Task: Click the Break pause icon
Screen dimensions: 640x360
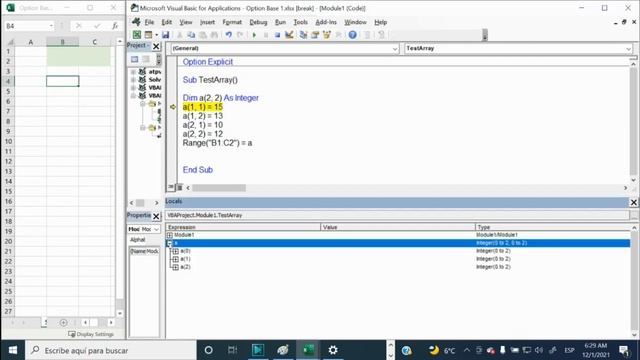Action: (266, 35)
